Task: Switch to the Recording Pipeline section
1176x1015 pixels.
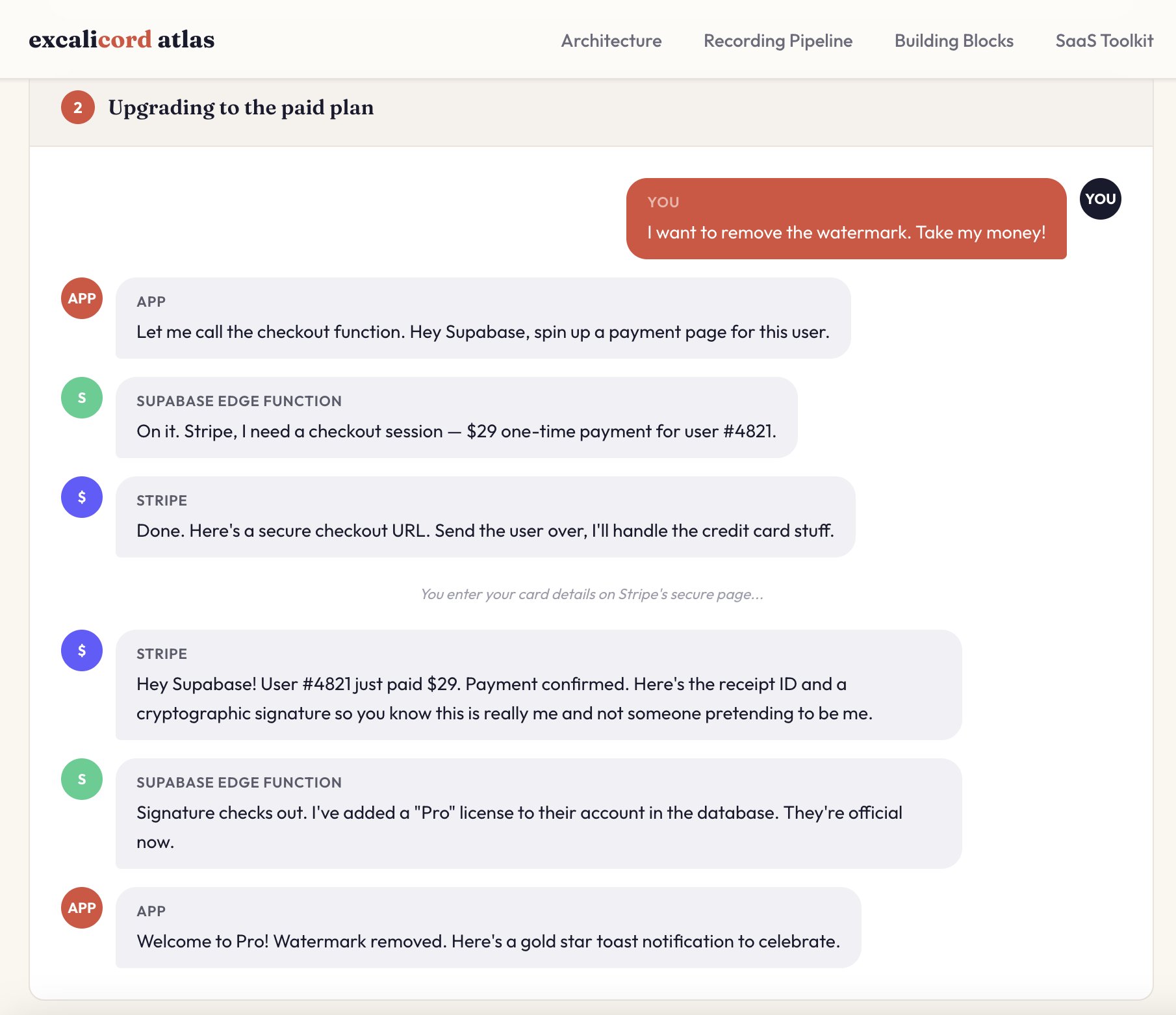Action: pyautogui.click(x=778, y=40)
